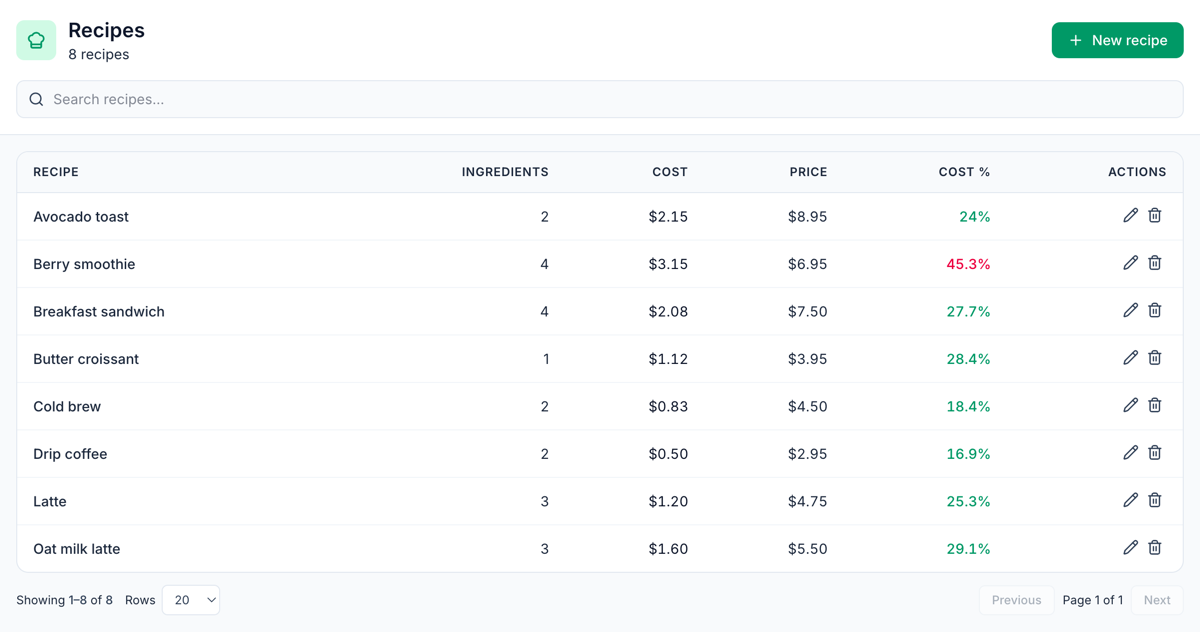This screenshot has width=1200, height=632.
Task: Delete the Oat milk latte recipe
Action: click(x=1155, y=548)
